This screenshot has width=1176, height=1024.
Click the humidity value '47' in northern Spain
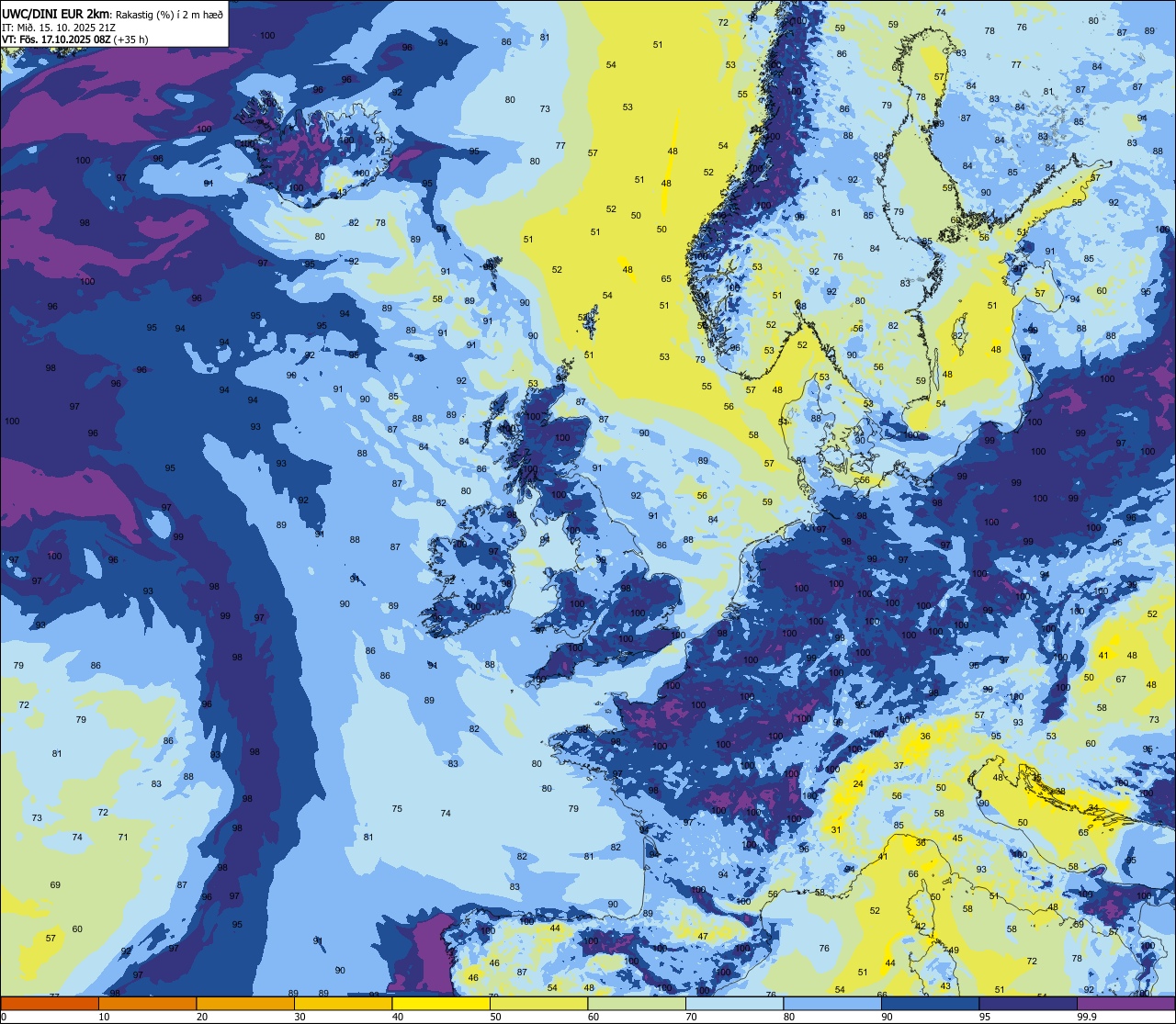point(703,936)
